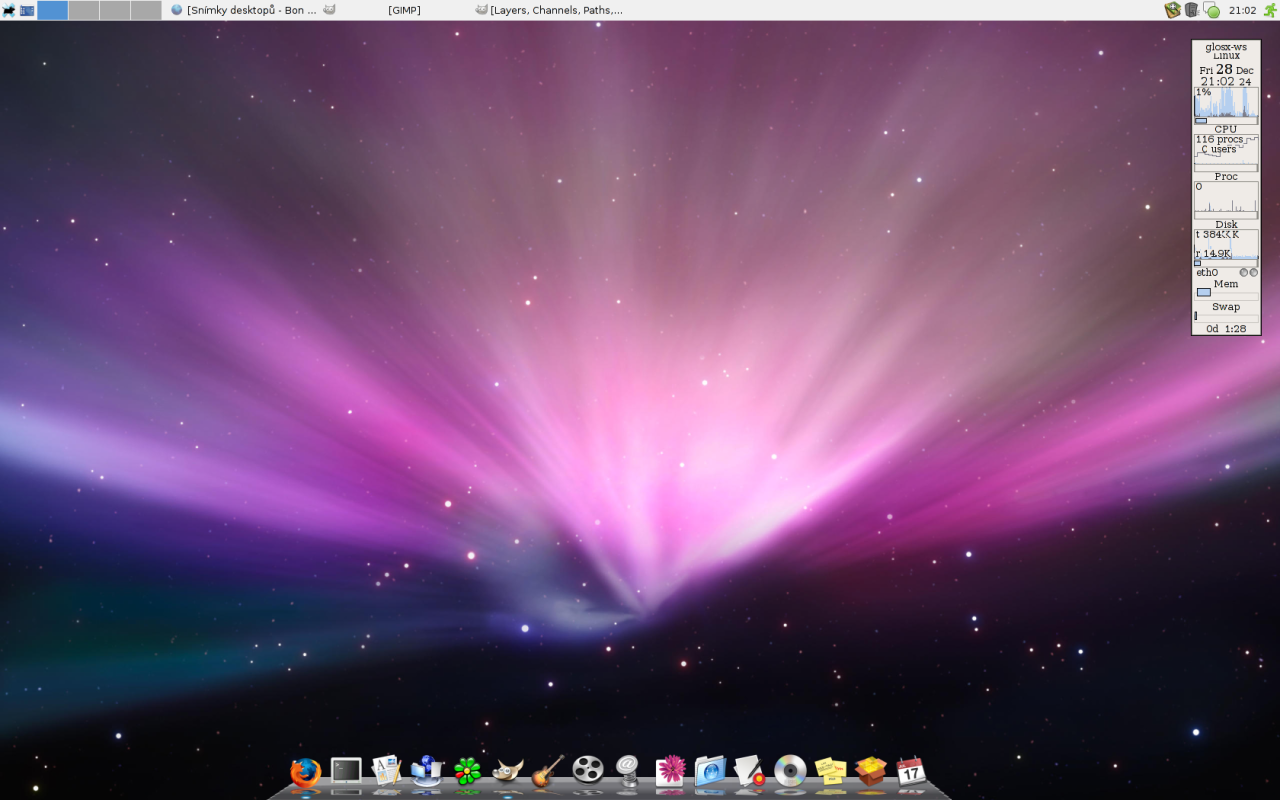Screen dimensions: 1280x800
Task: Open the calendar icon showing 17 in dock
Action: (910, 771)
